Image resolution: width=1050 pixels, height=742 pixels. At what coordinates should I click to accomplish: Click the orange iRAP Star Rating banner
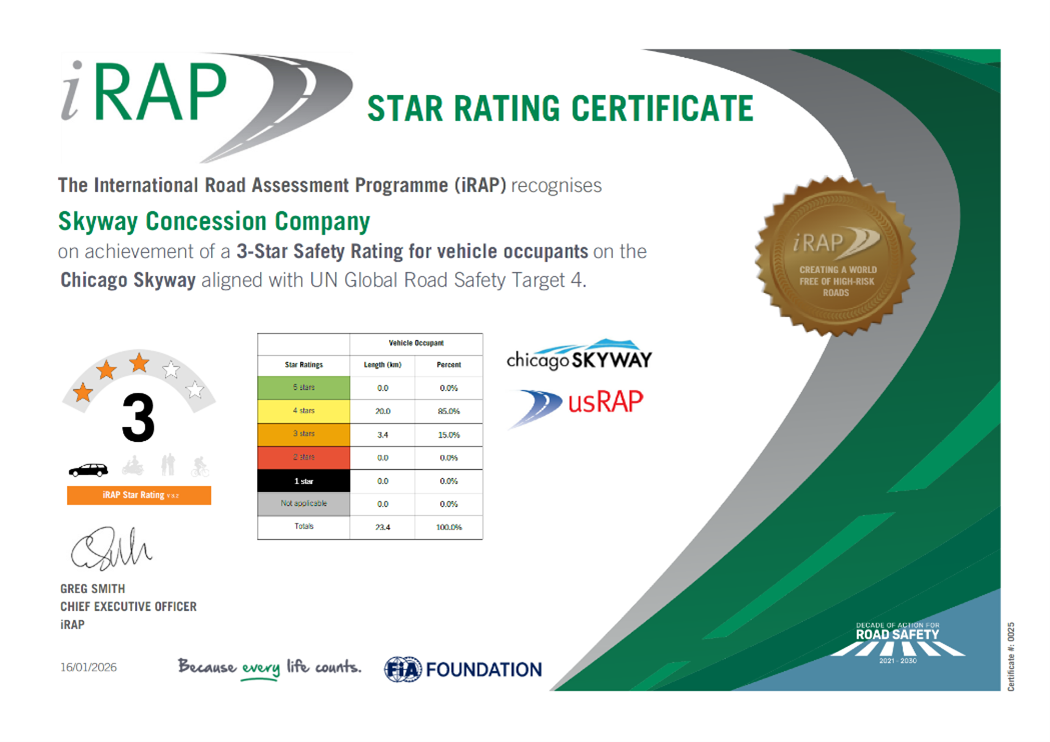pyautogui.click(x=138, y=495)
